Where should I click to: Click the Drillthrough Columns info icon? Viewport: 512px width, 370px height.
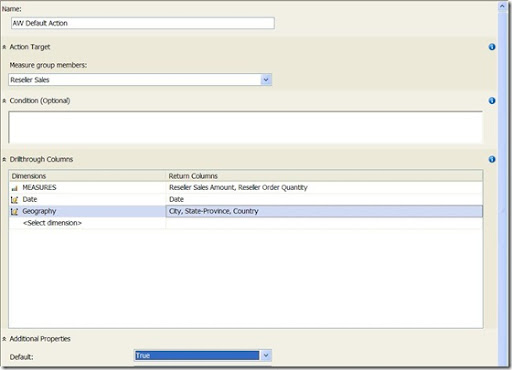pos(492,159)
